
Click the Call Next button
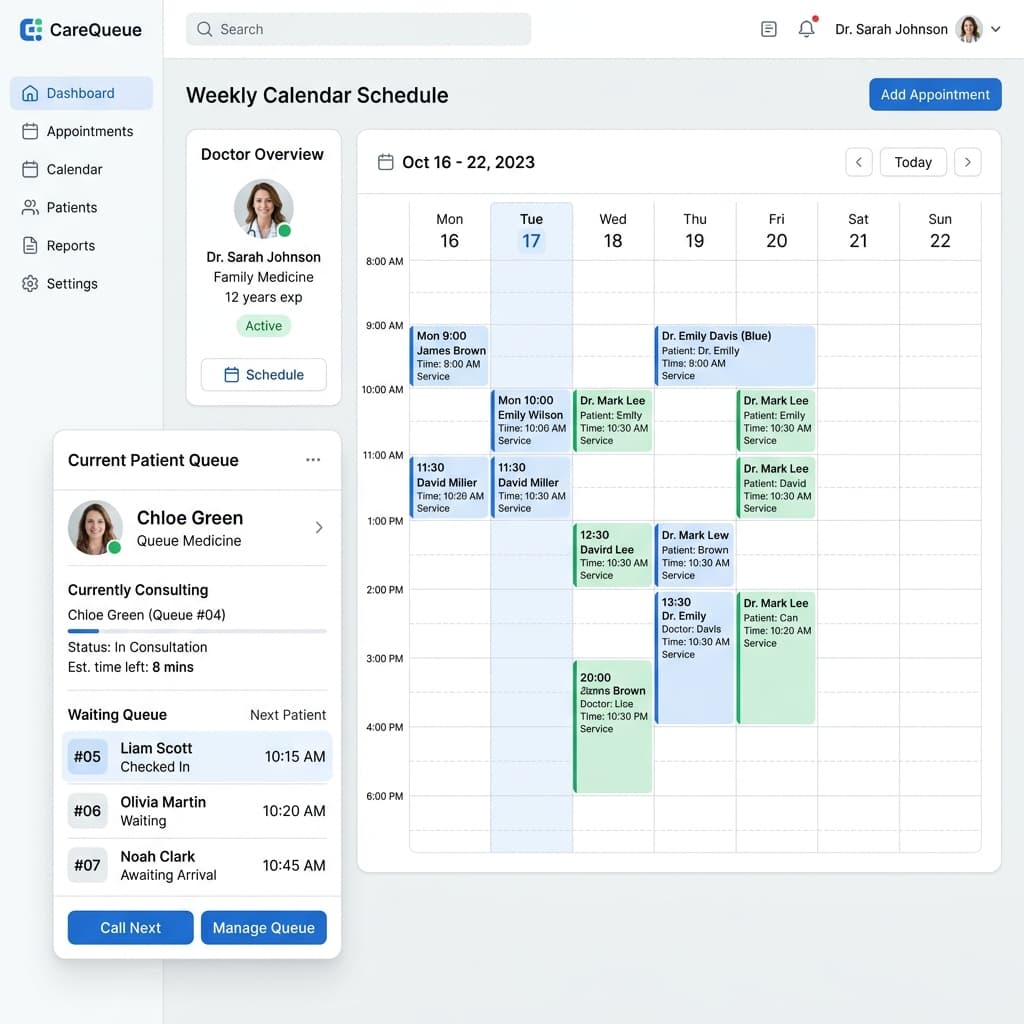131,927
